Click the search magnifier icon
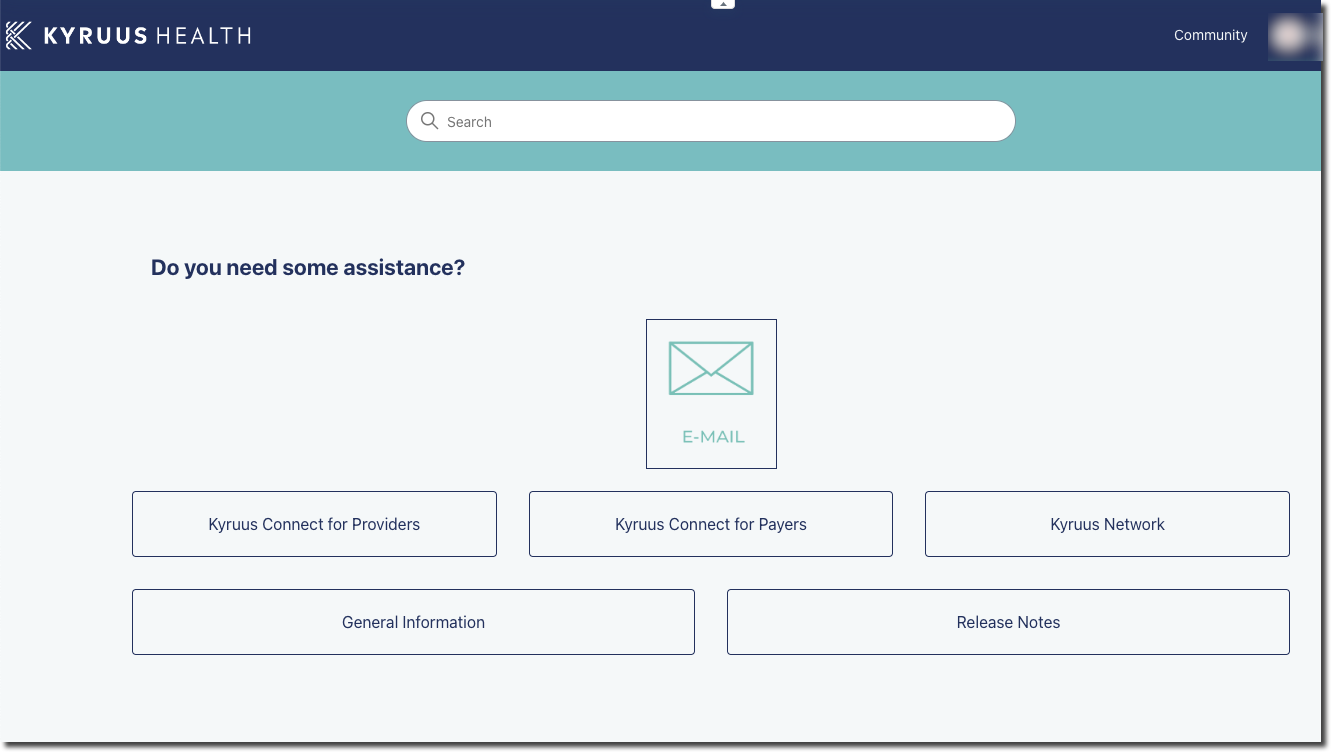 click(x=430, y=121)
